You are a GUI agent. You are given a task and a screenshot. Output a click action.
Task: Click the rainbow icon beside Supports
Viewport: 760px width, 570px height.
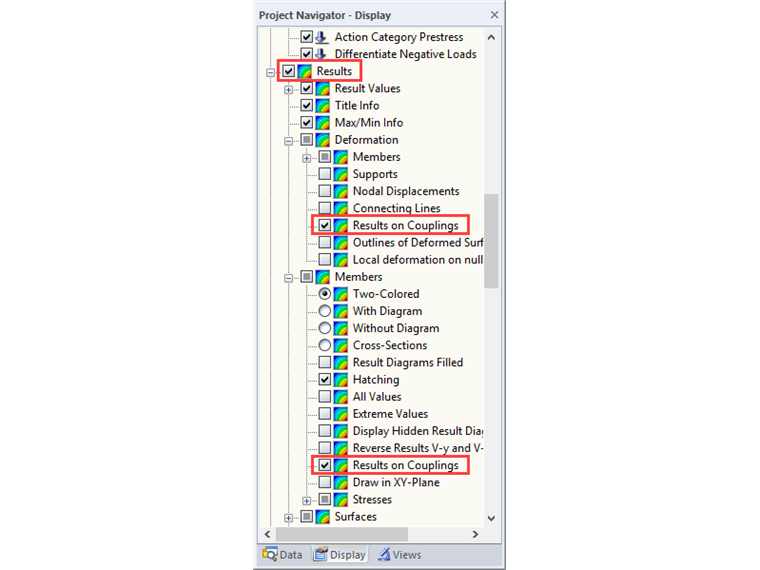[x=341, y=174]
